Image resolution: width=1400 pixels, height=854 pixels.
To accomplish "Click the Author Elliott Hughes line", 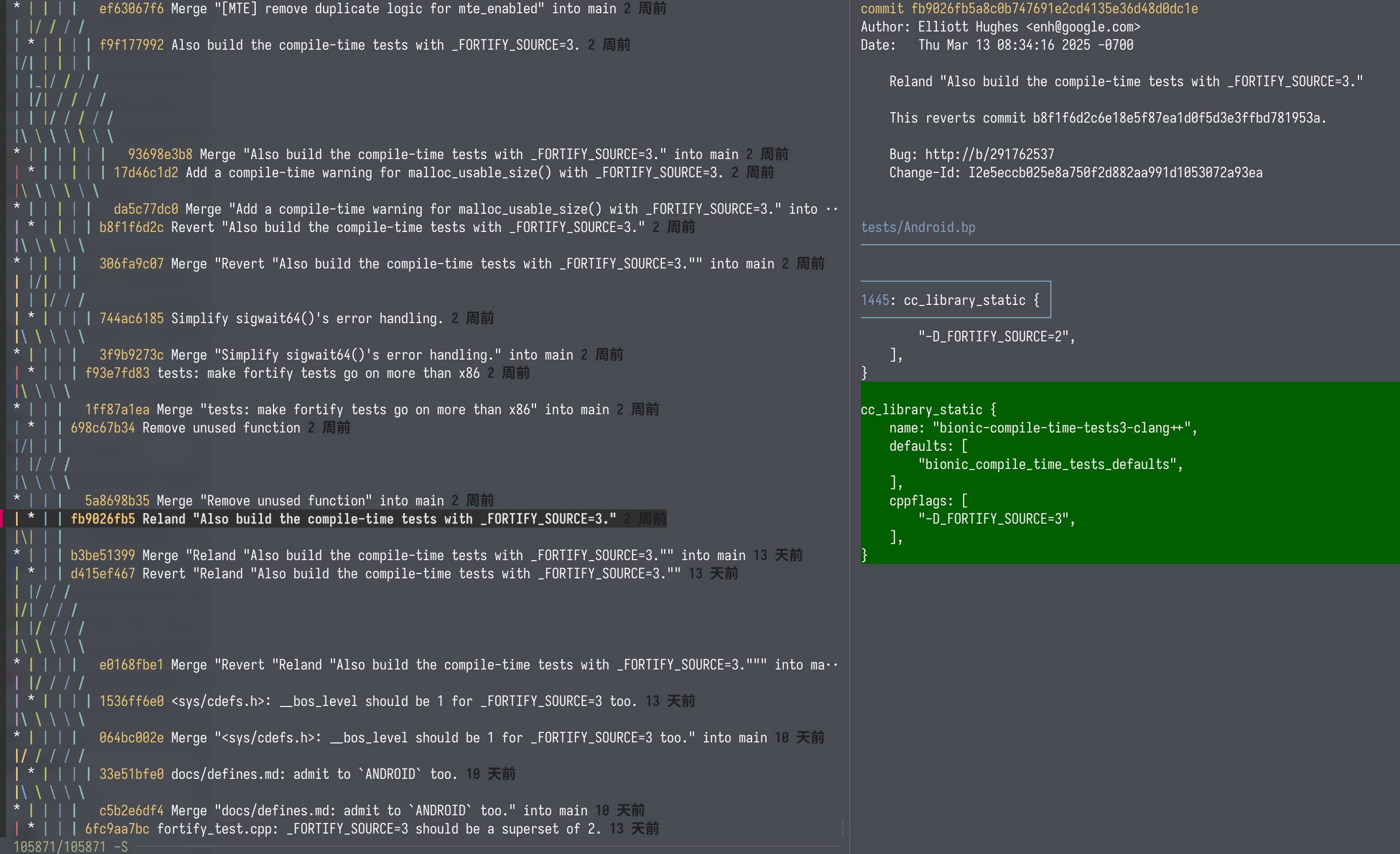I will pos(1001,27).
